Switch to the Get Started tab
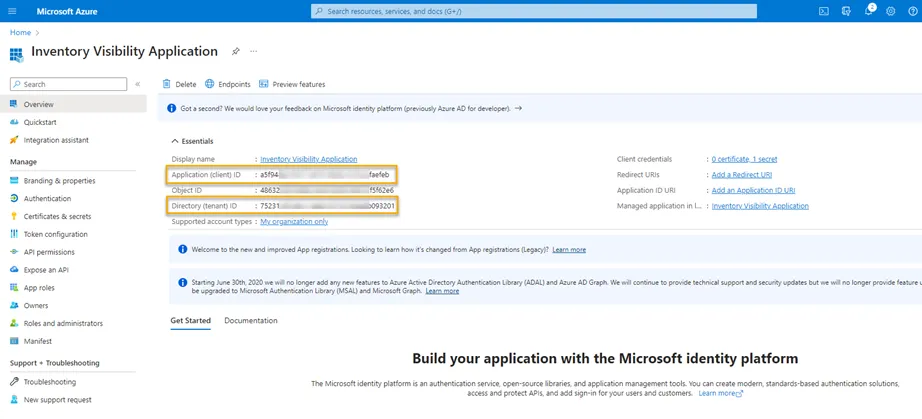Image resolution: width=922 pixels, height=419 pixels. (x=191, y=321)
